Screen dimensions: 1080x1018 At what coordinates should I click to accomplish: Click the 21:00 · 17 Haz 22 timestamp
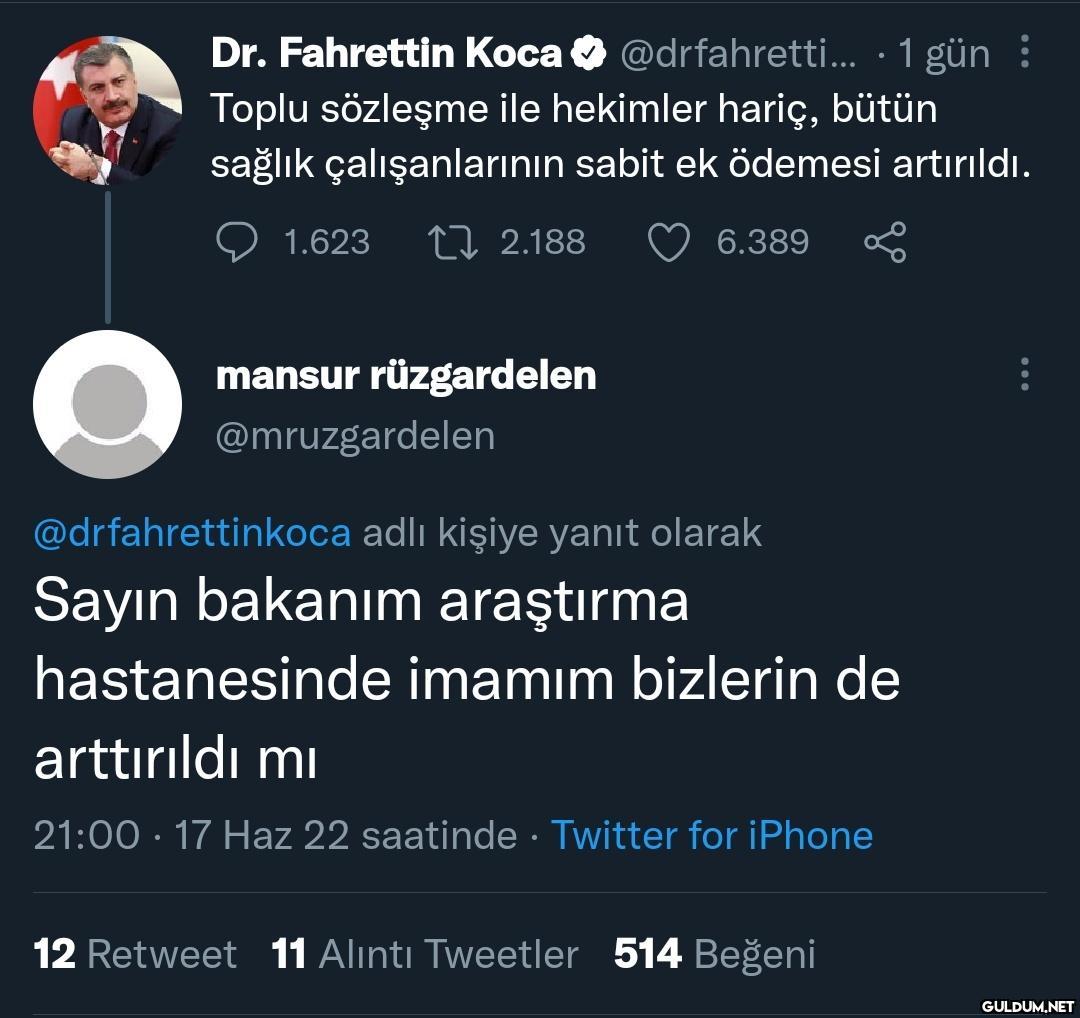[x=275, y=835]
